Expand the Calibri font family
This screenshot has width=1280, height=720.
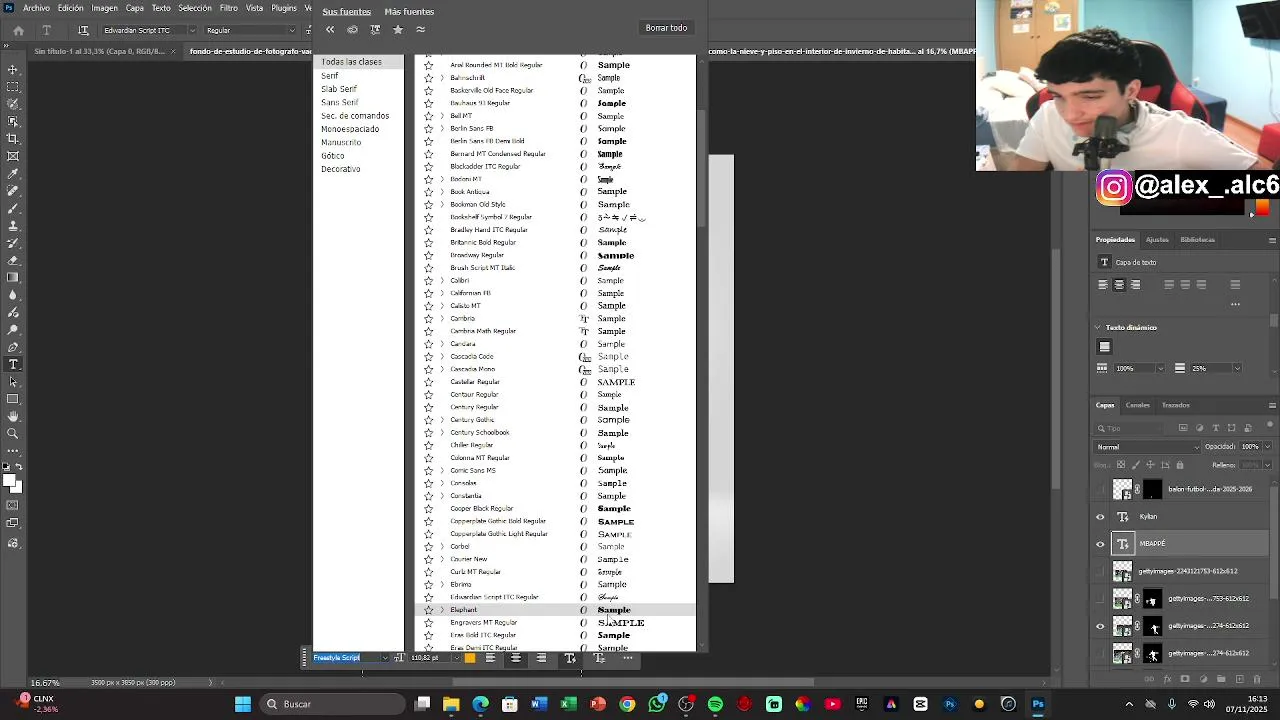pos(442,281)
